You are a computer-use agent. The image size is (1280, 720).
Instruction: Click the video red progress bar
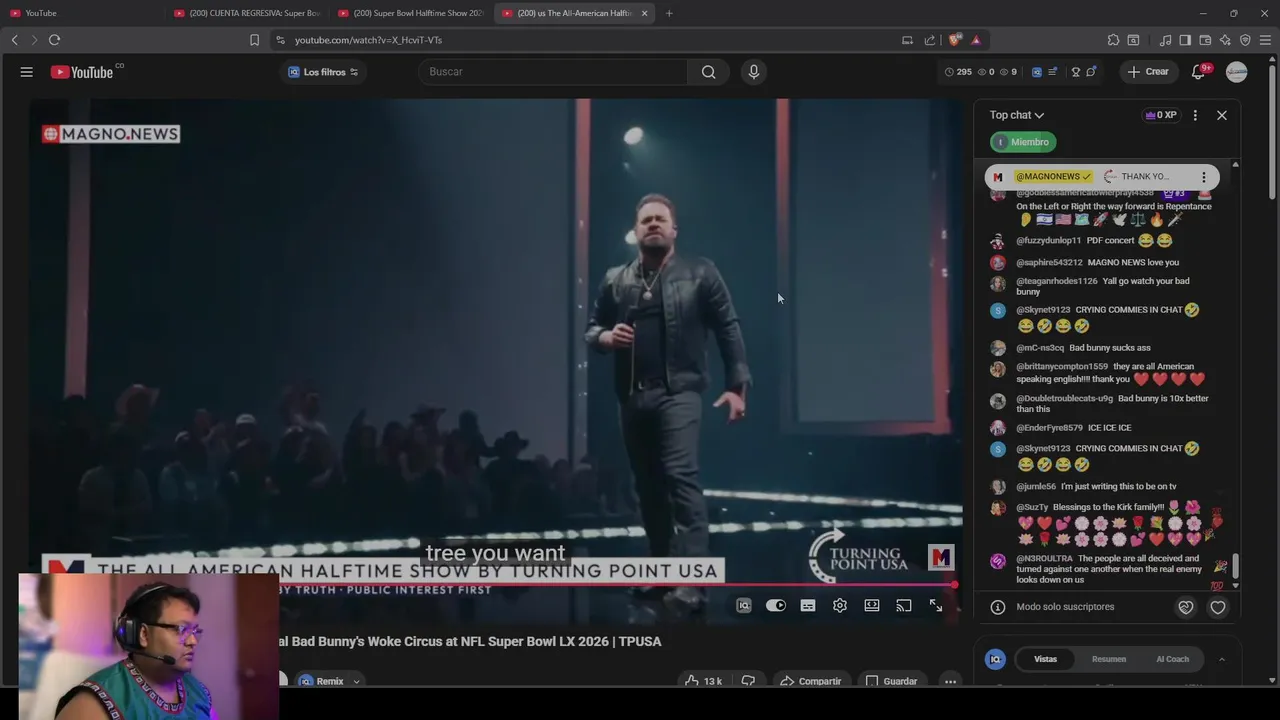click(x=497, y=585)
